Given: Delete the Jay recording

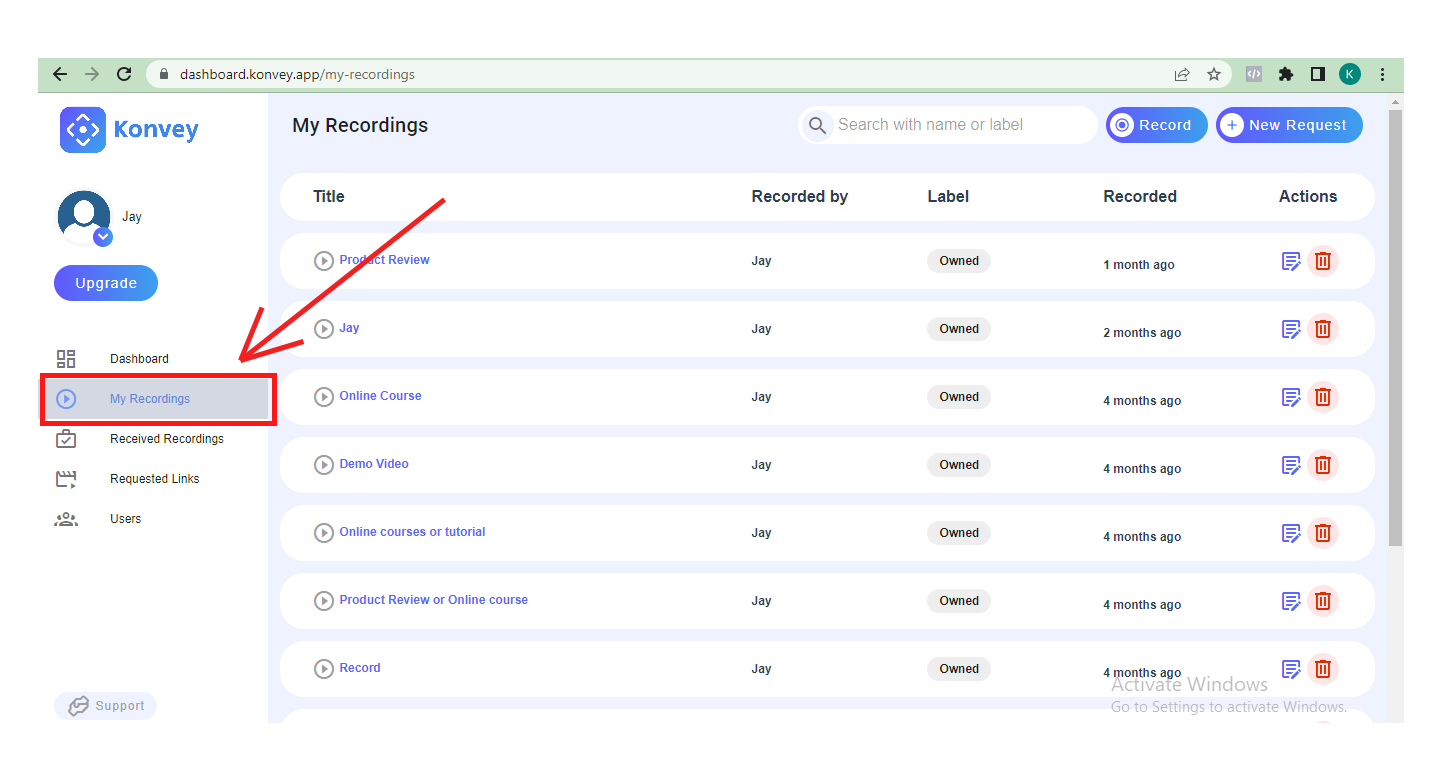Looking at the screenshot, I should [1323, 329].
